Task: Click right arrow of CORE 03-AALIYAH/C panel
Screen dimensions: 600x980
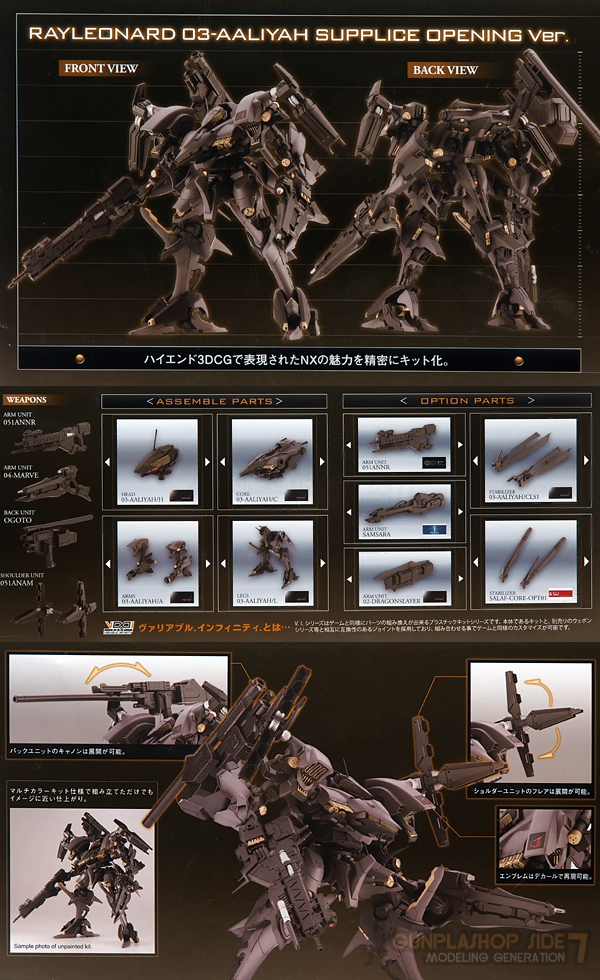Action: 322,462
